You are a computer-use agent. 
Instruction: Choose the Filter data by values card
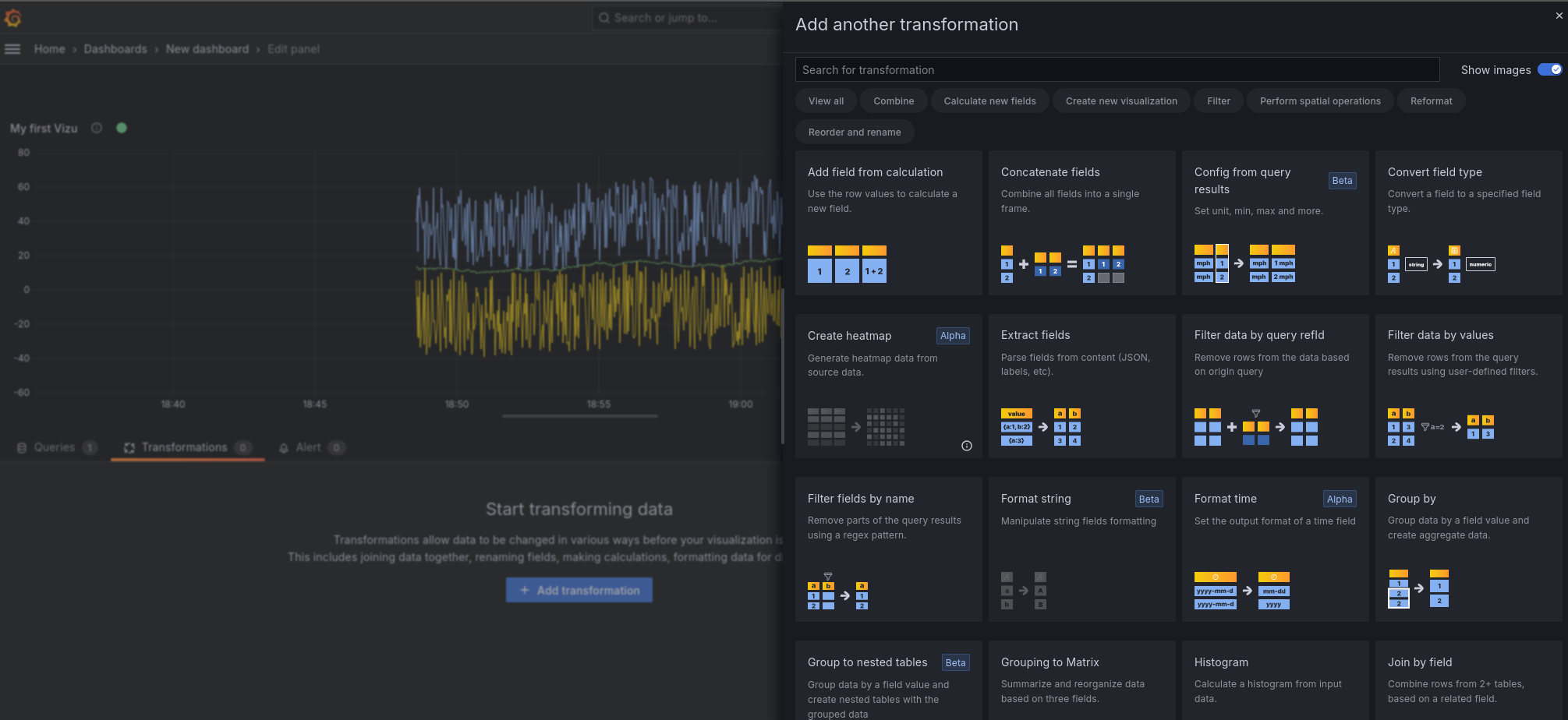coord(1468,386)
